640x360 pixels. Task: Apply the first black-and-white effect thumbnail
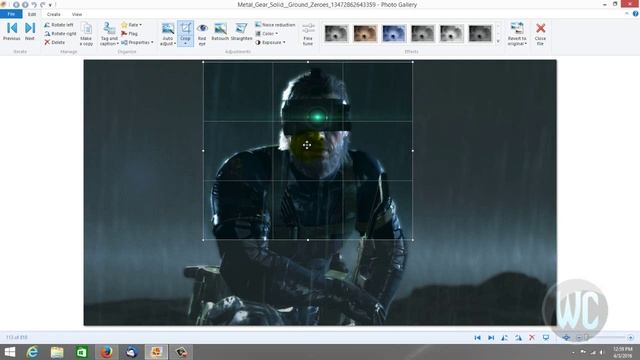tap(336, 33)
